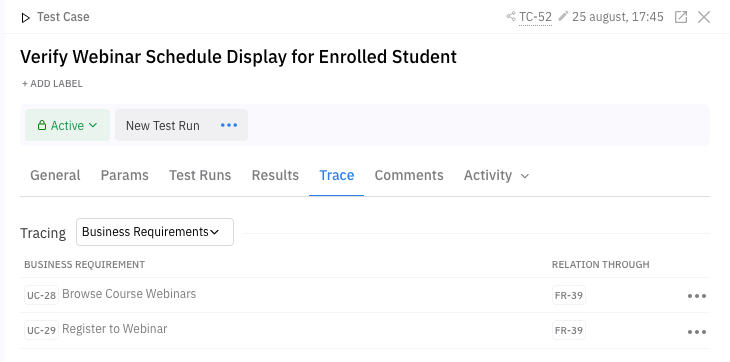Screen dimensions: 730x362
Task: Open test case in new window icon
Action: tap(681, 17)
